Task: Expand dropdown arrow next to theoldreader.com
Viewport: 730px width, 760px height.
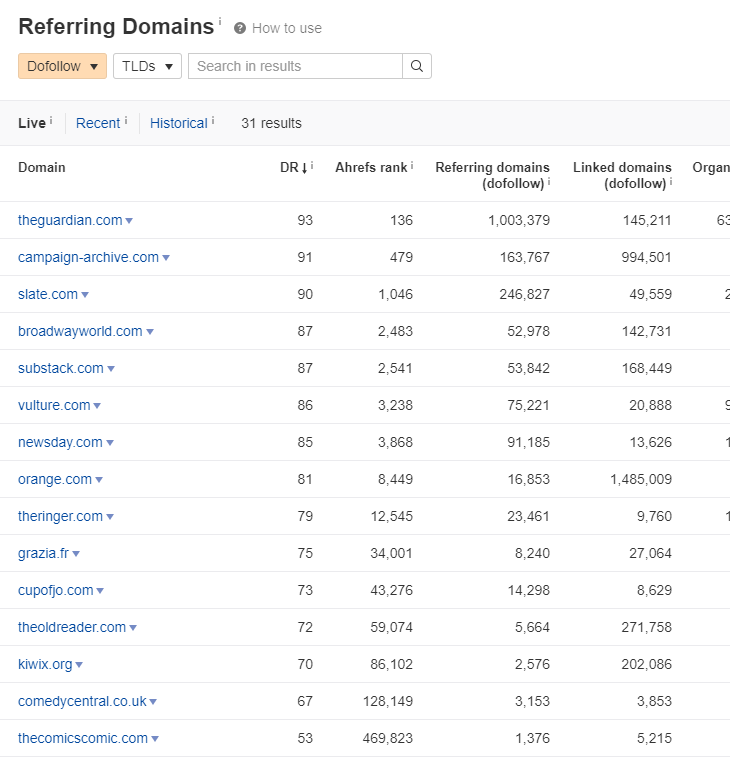Action: (x=133, y=628)
